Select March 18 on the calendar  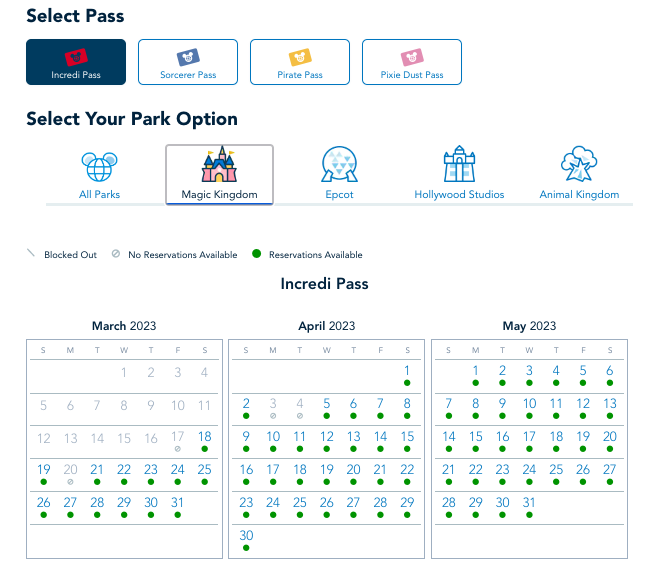tap(204, 437)
